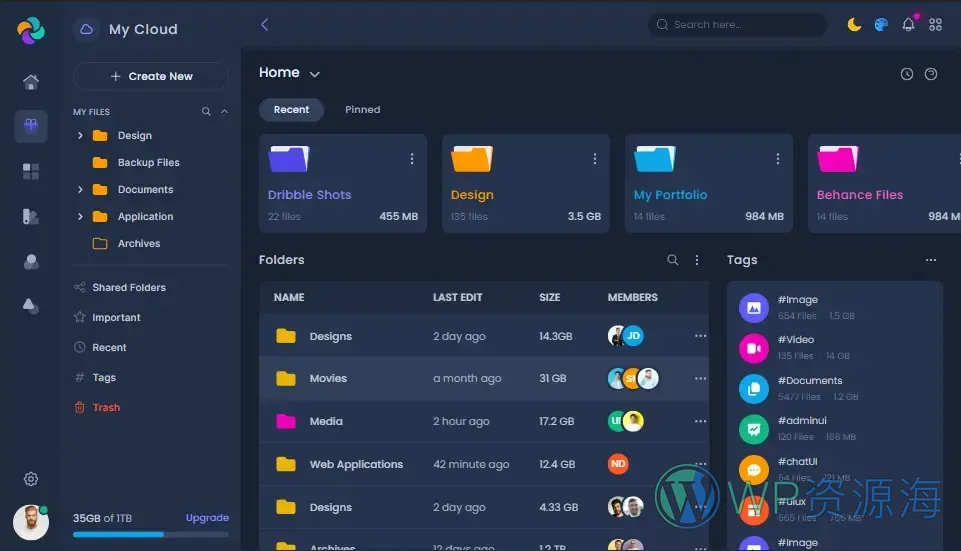961x551 pixels.
Task: Open Dribble Shots card options menu
Action: point(412,159)
